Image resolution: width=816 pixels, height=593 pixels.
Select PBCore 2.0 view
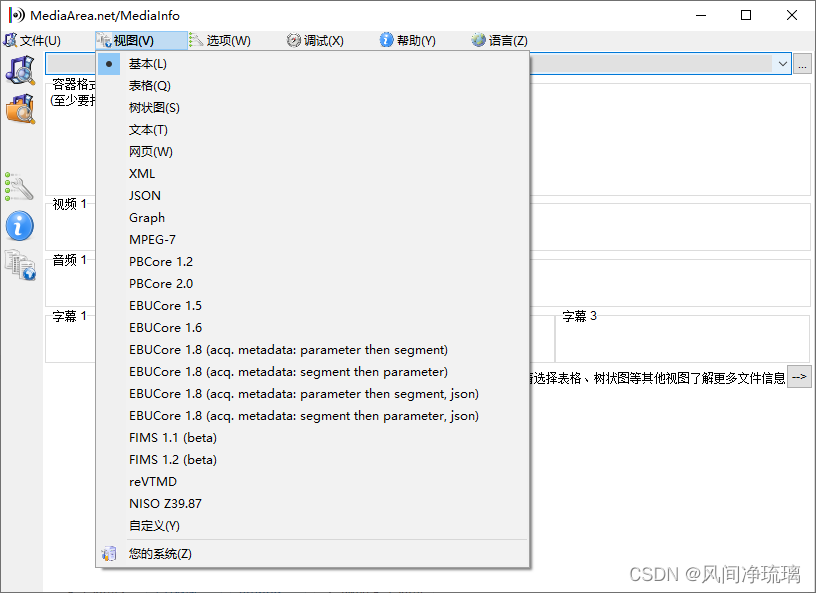[x=312, y=284]
